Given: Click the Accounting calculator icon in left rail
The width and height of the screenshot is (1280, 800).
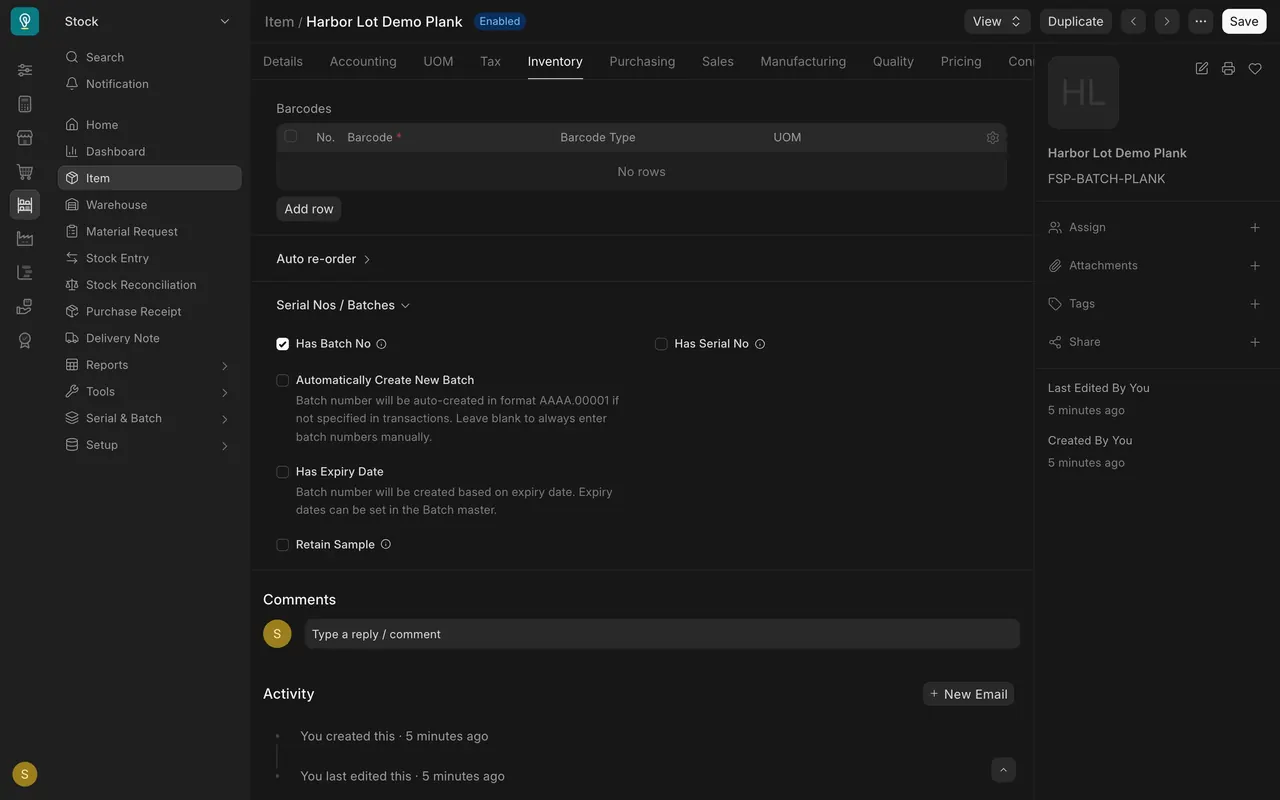Looking at the screenshot, I should tap(25, 104).
